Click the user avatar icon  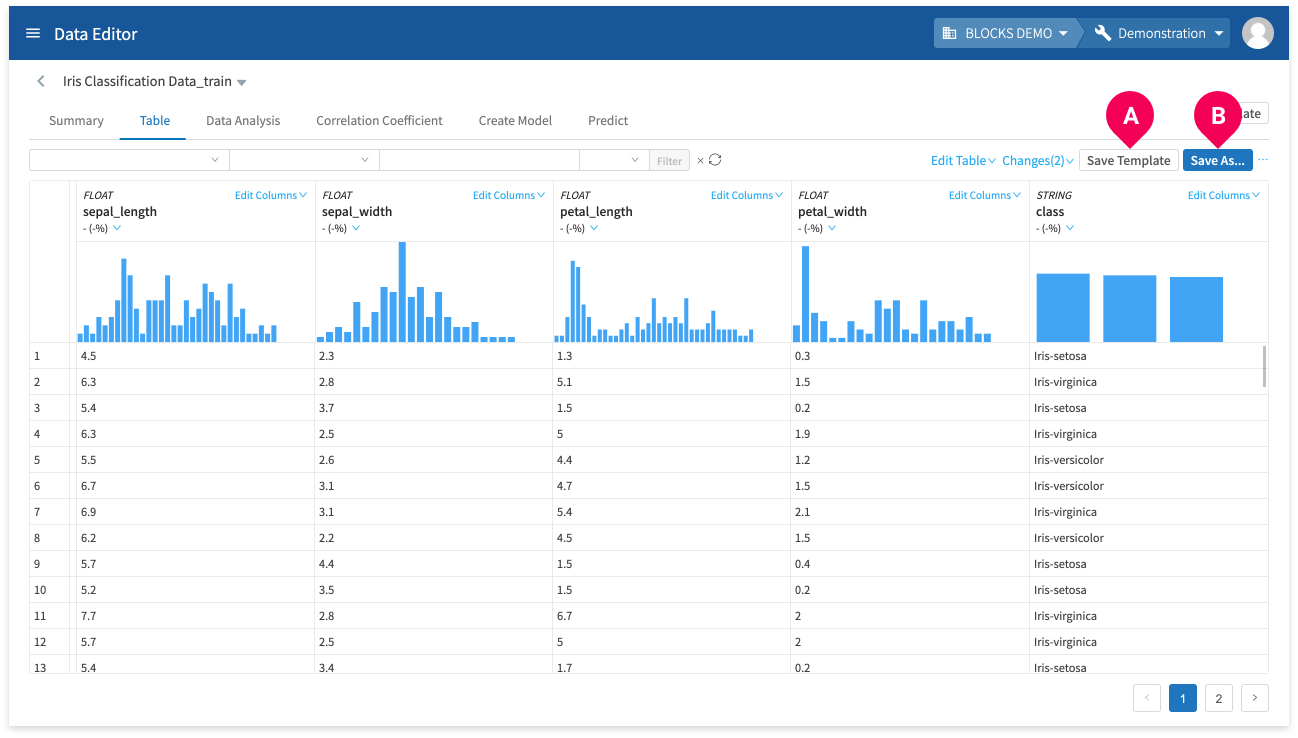pos(1257,33)
